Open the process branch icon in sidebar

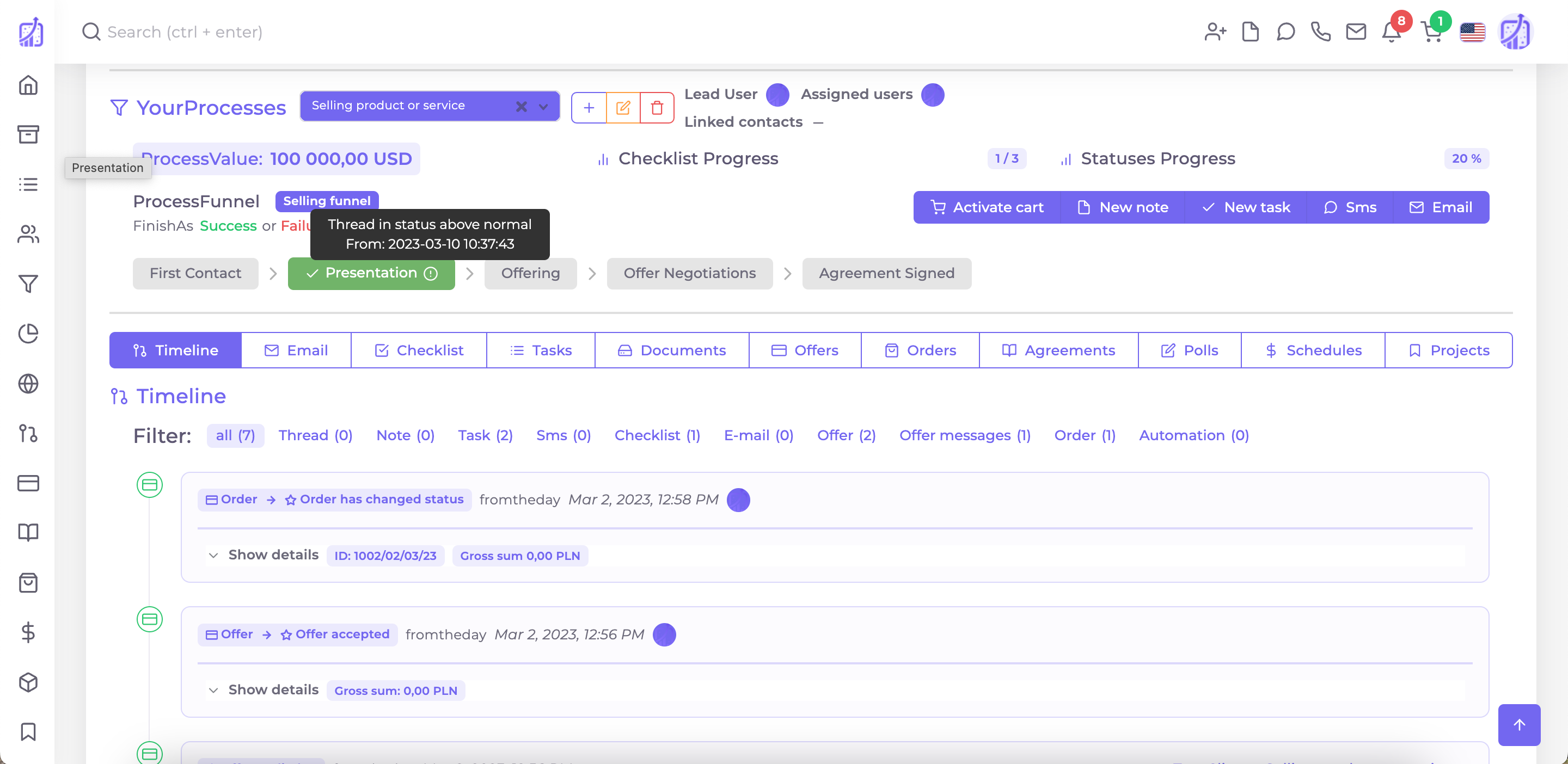pos(28,433)
